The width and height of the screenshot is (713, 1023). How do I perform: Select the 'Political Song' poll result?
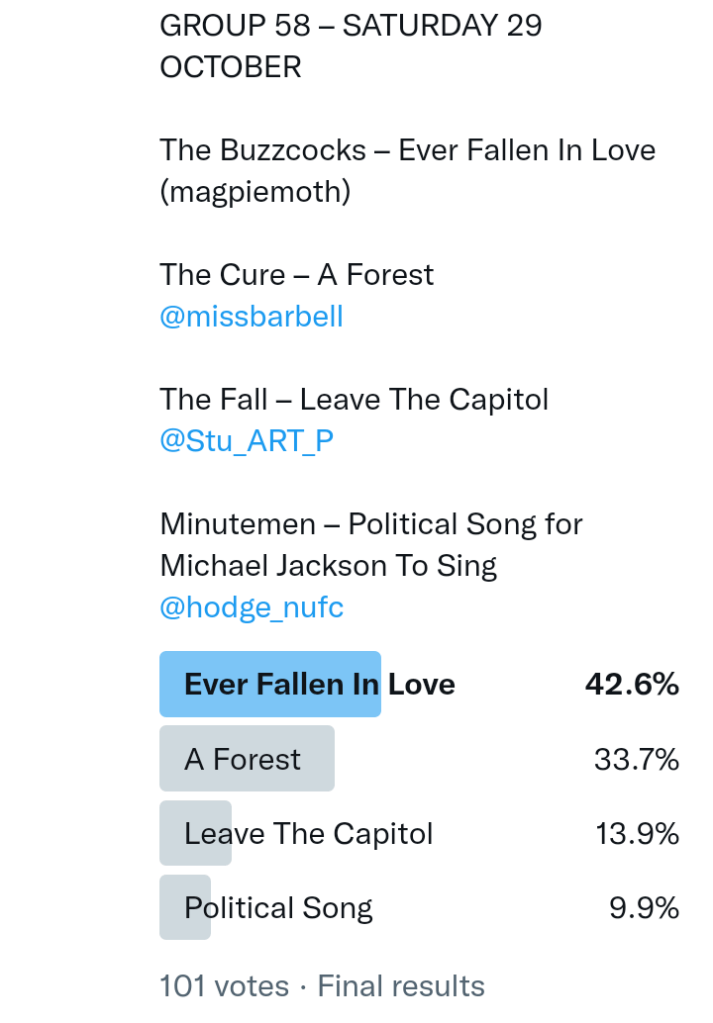click(x=278, y=908)
